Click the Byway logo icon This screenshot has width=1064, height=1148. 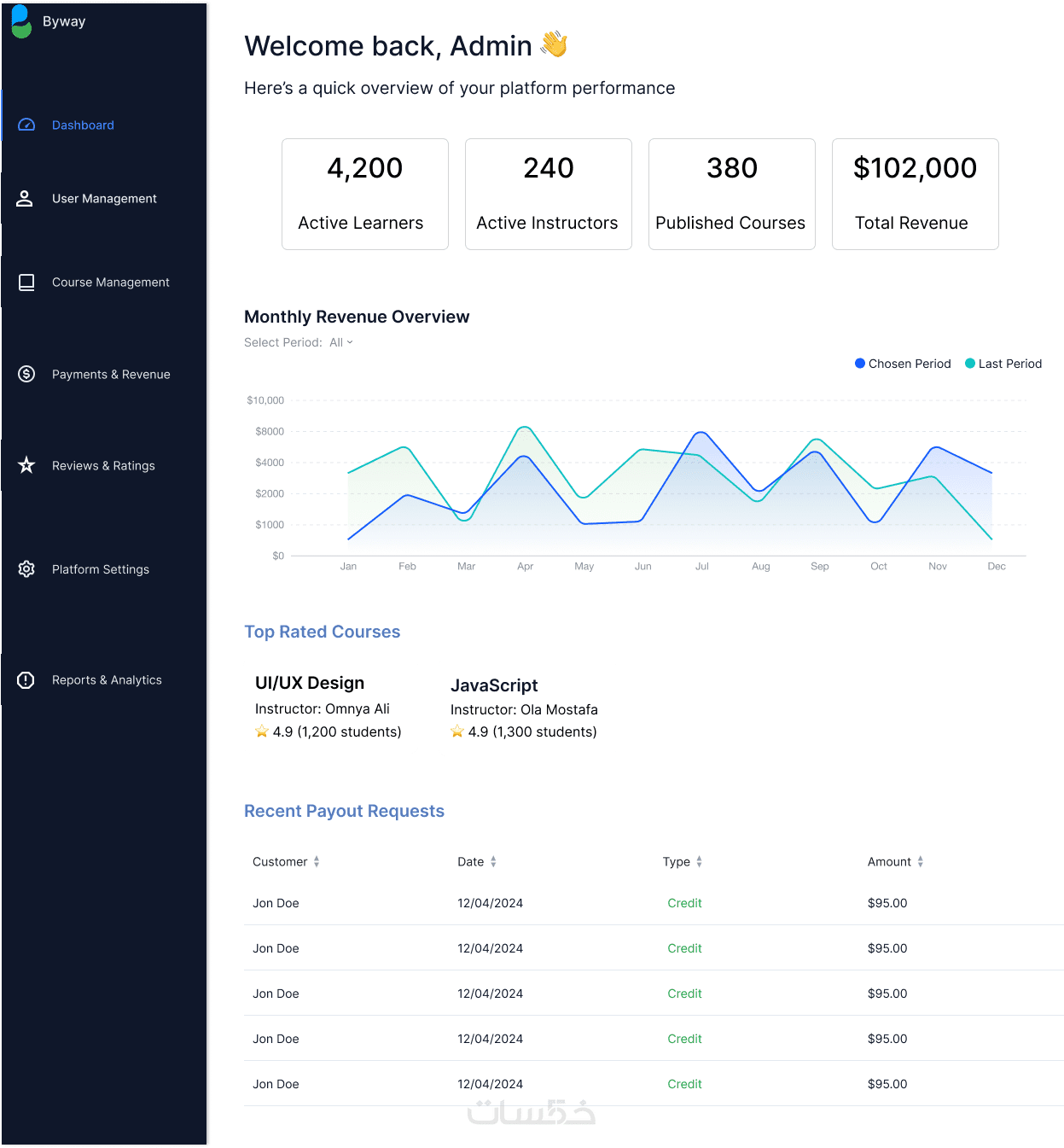coord(21,21)
